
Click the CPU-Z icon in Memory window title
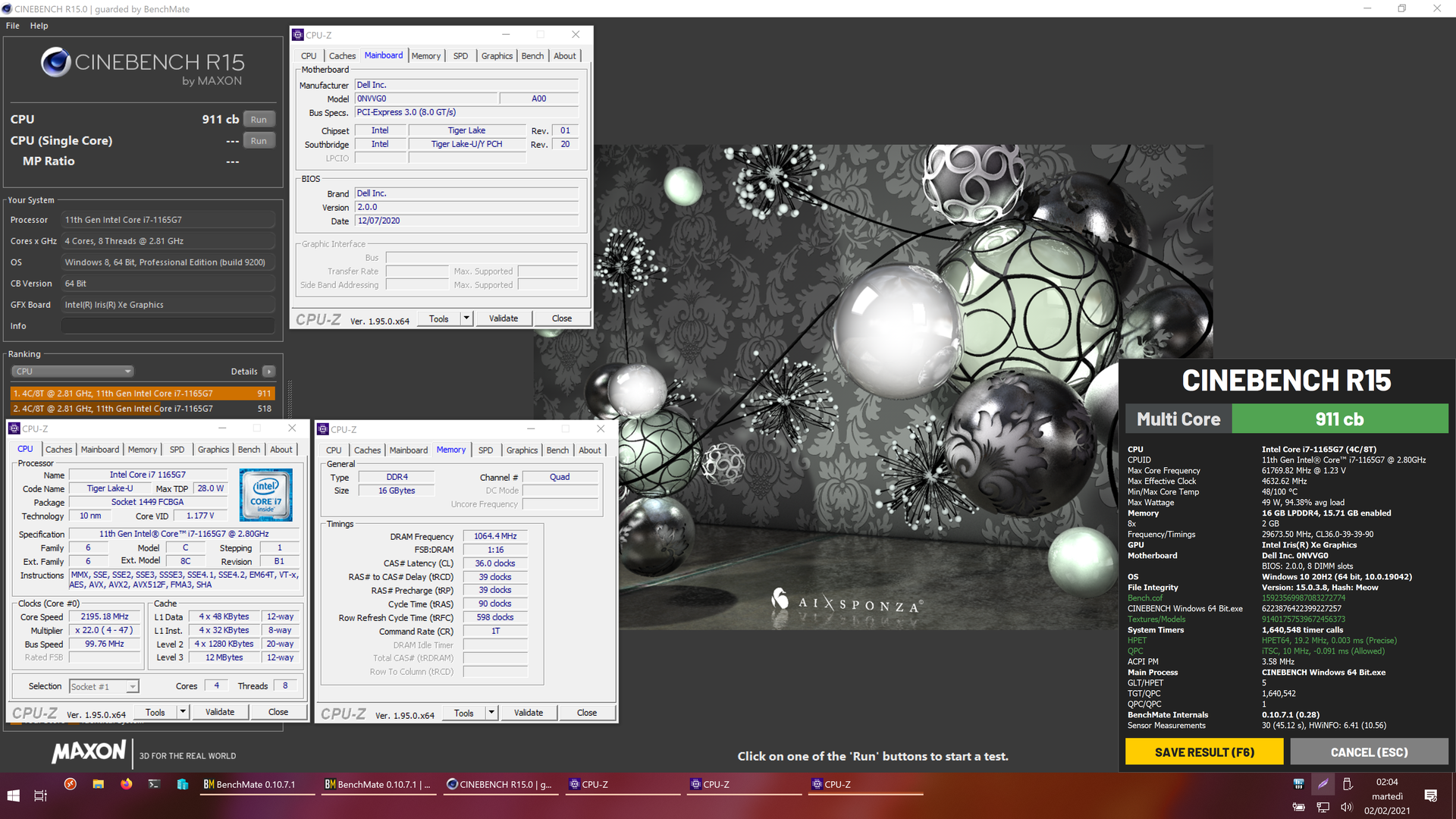pyautogui.click(x=323, y=429)
